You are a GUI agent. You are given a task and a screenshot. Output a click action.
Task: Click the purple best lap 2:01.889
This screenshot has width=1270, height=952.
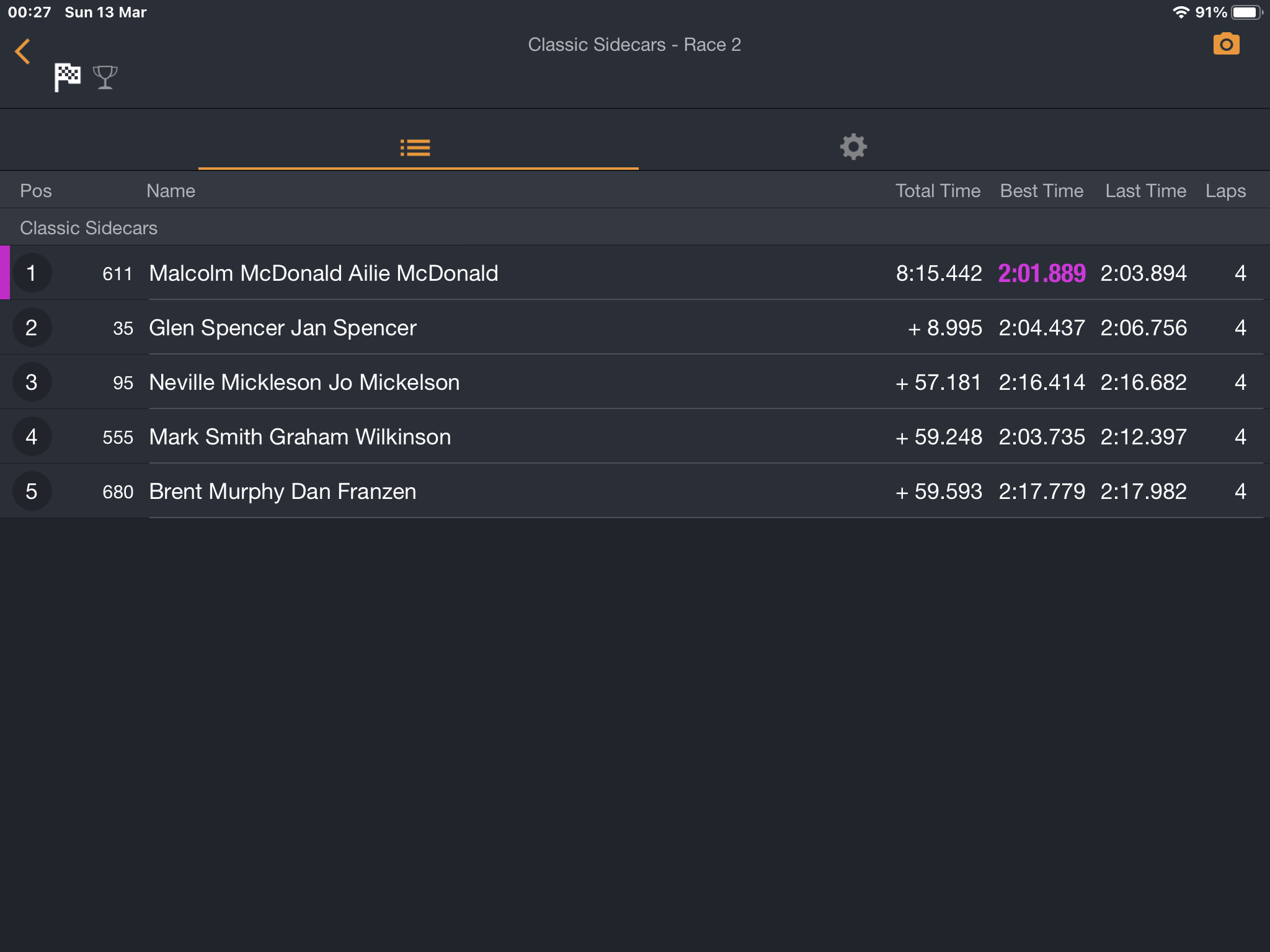1042,273
